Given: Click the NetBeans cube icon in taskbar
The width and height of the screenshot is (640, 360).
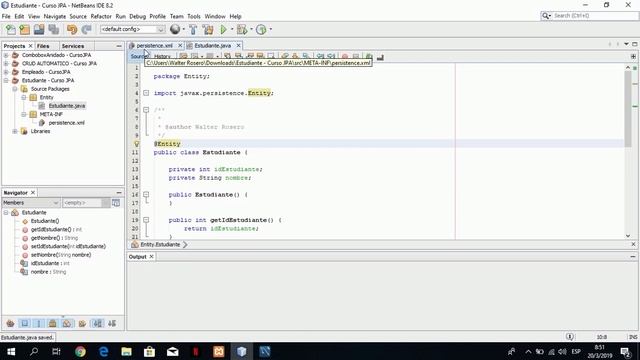Looking at the screenshot, I should pos(242,351).
